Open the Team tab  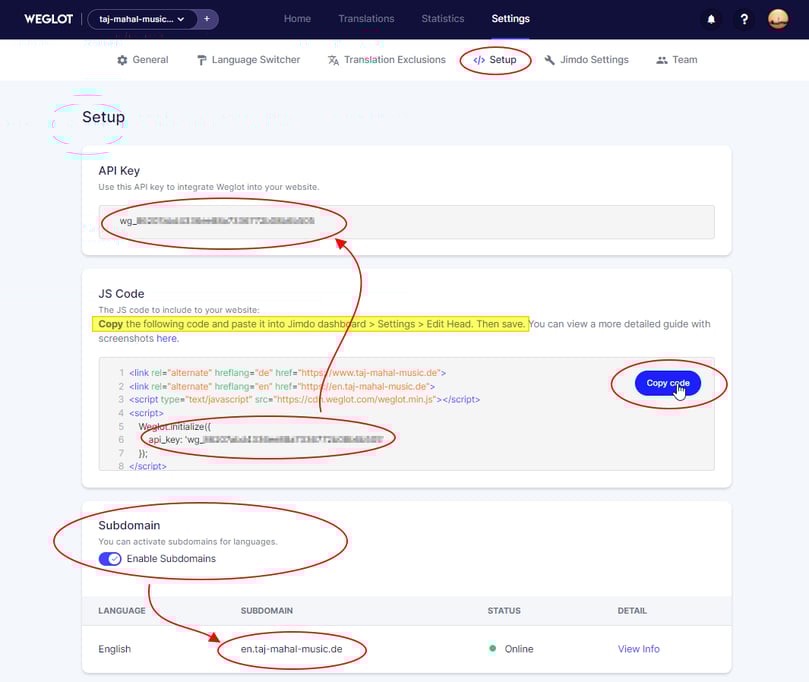(x=676, y=60)
